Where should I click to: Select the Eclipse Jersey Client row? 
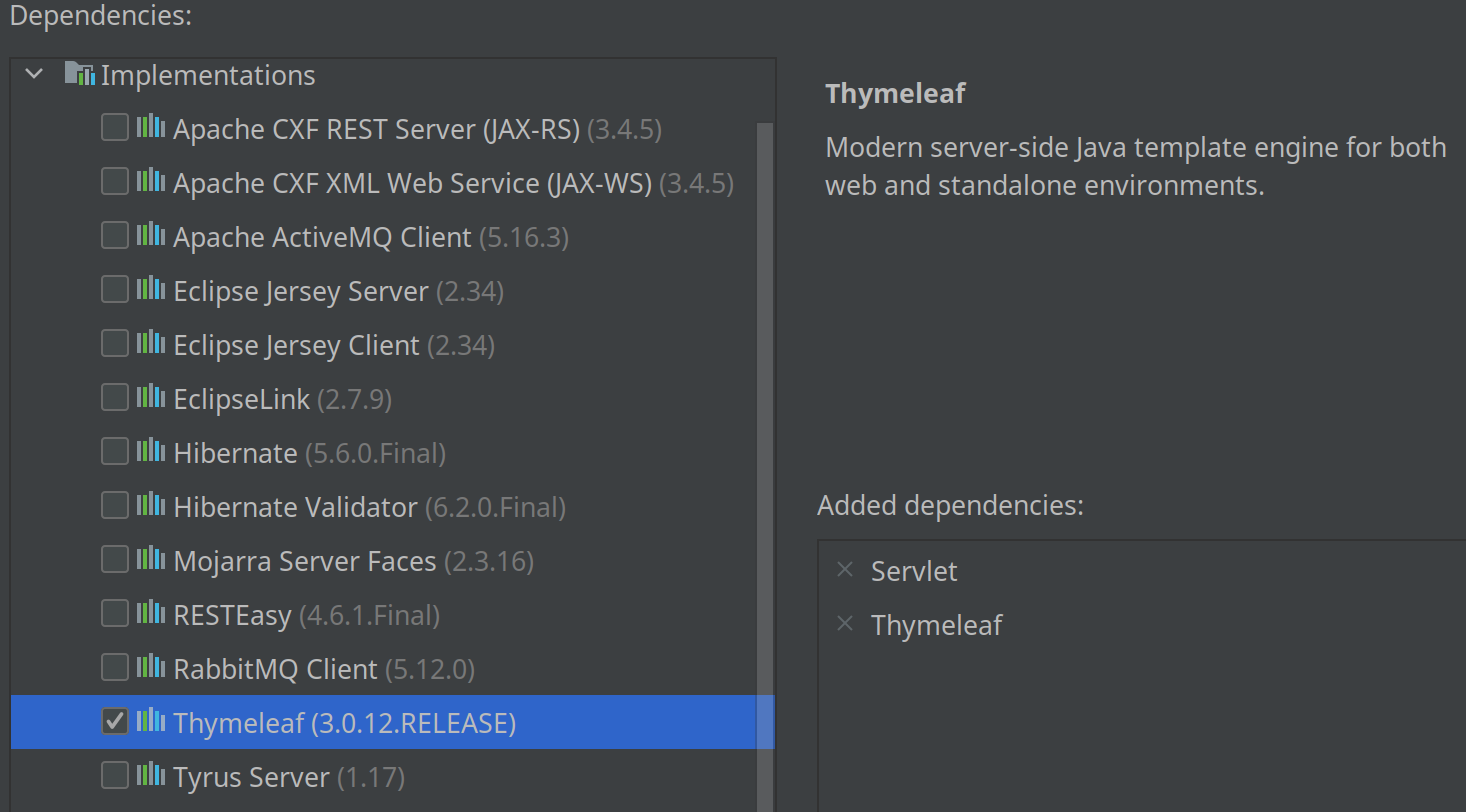tap(296, 345)
